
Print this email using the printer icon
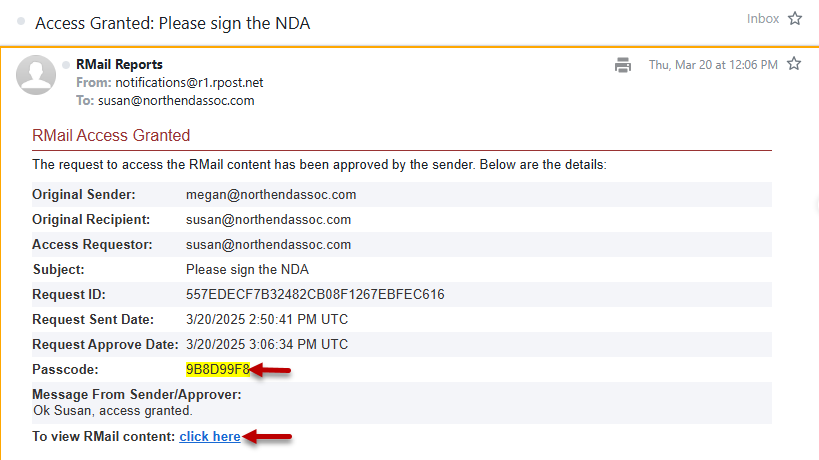623,65
